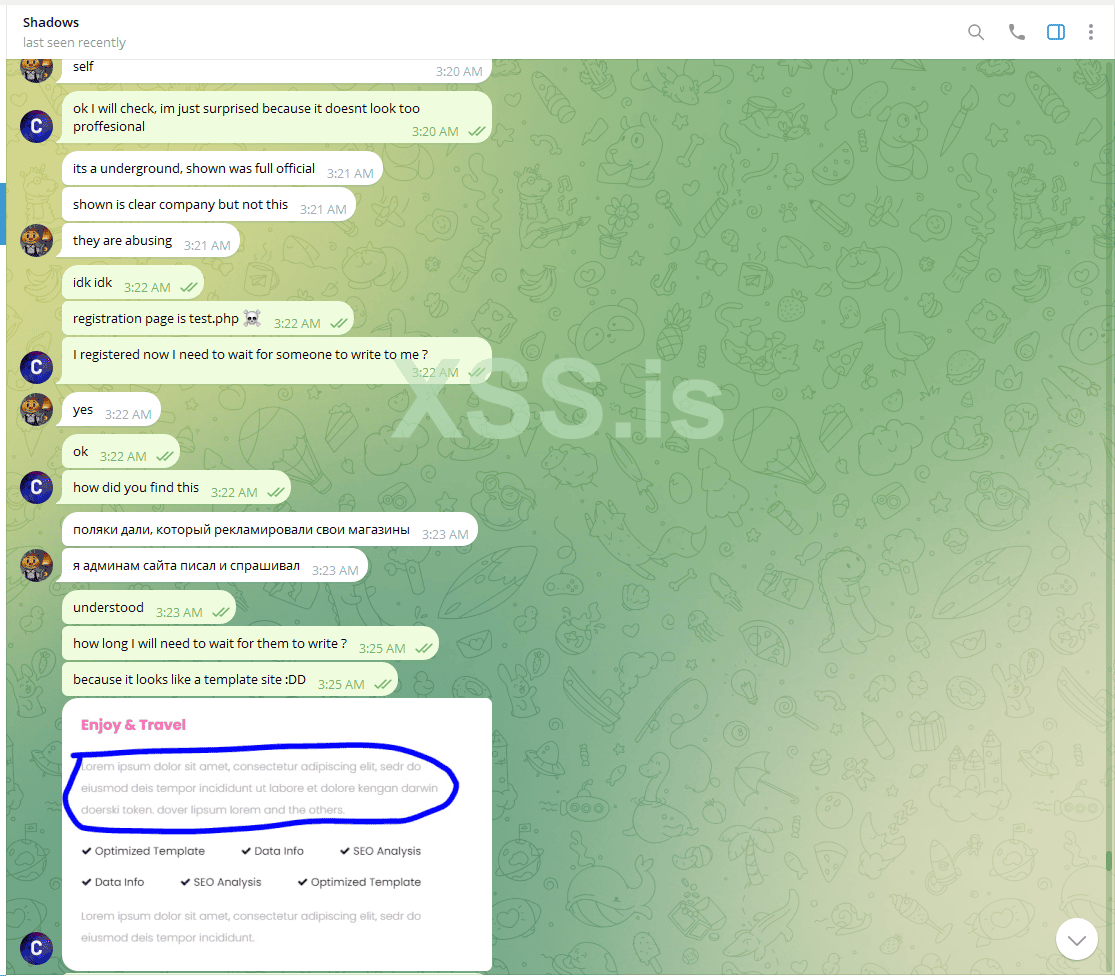1115x976 pixels.
Task: Select 'because it looks like a template site' message
Action: click(230, 680)
